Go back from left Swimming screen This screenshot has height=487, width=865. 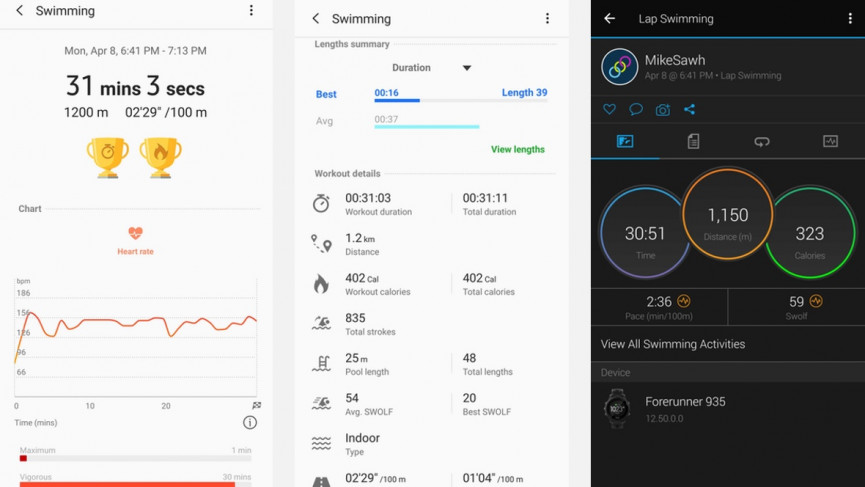[x=19, y=10]
